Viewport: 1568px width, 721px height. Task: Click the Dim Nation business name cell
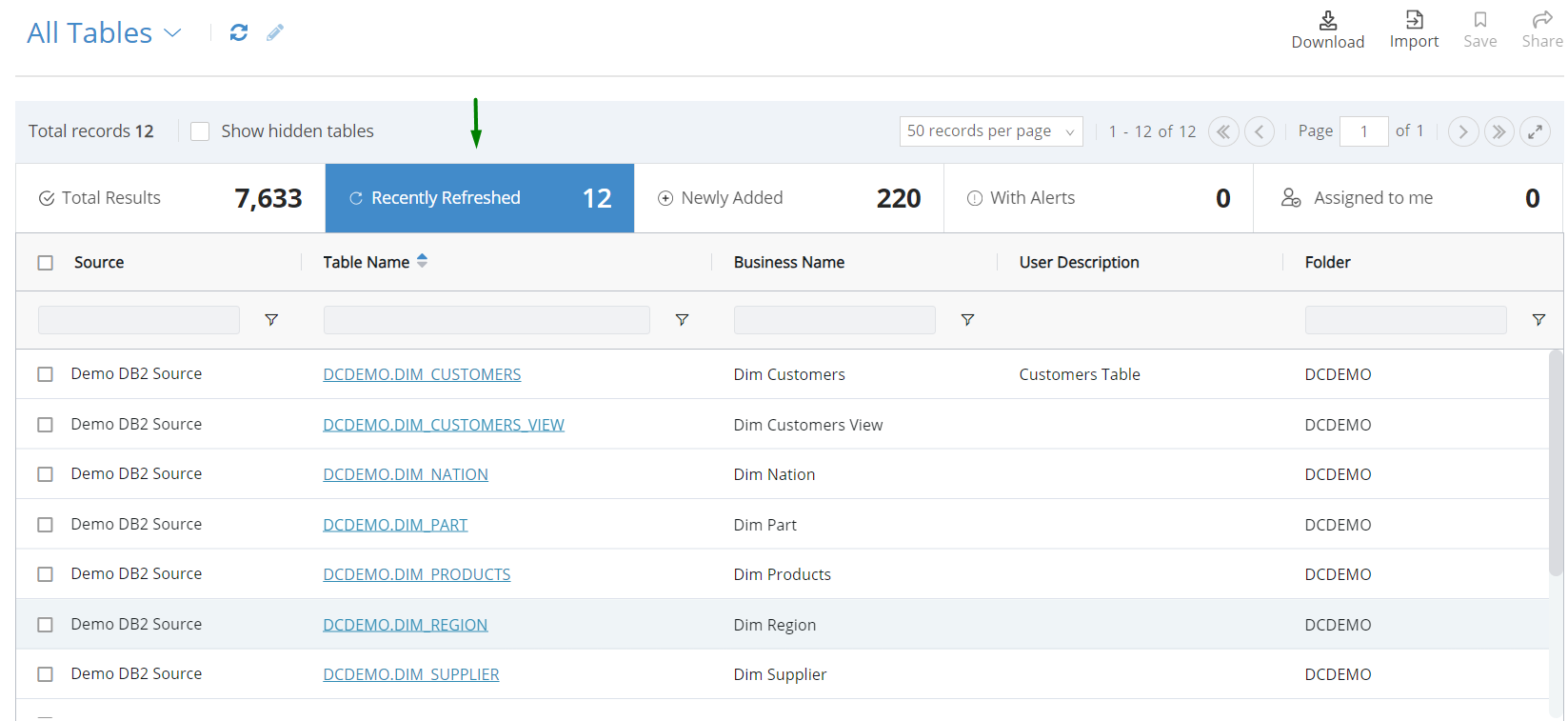[x=775, y=474]
